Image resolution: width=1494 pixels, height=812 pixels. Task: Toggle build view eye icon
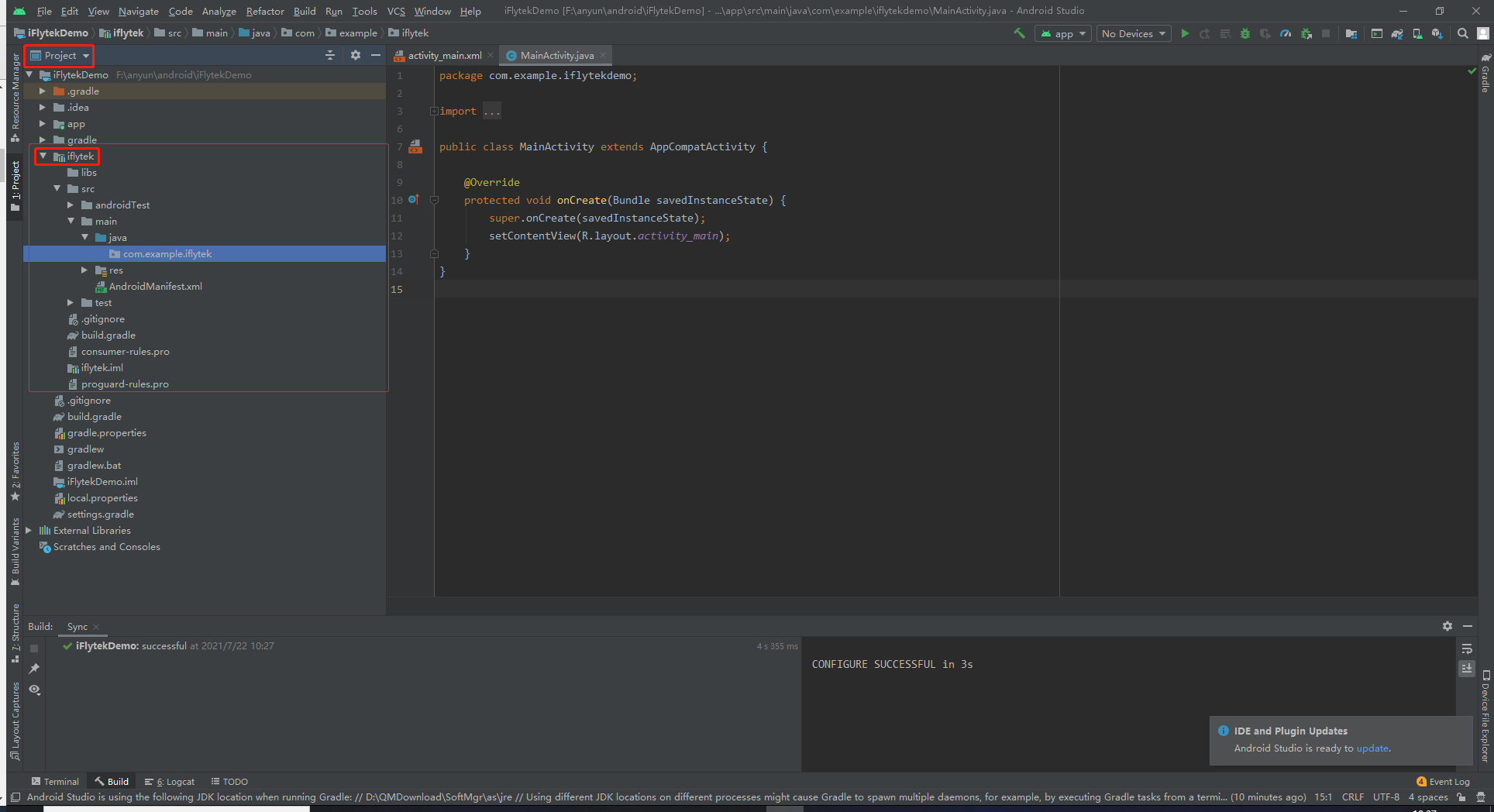click(x=34, y=689)
